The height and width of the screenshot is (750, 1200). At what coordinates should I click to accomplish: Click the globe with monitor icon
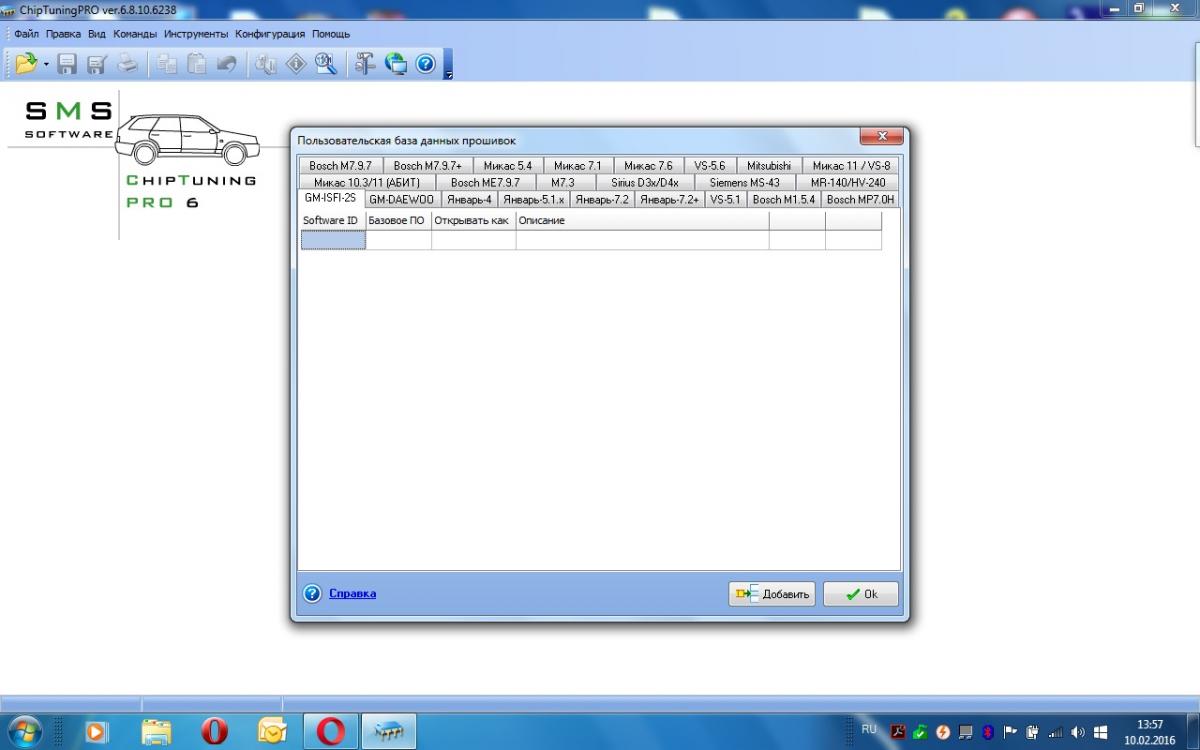click(x=396, y=64)
